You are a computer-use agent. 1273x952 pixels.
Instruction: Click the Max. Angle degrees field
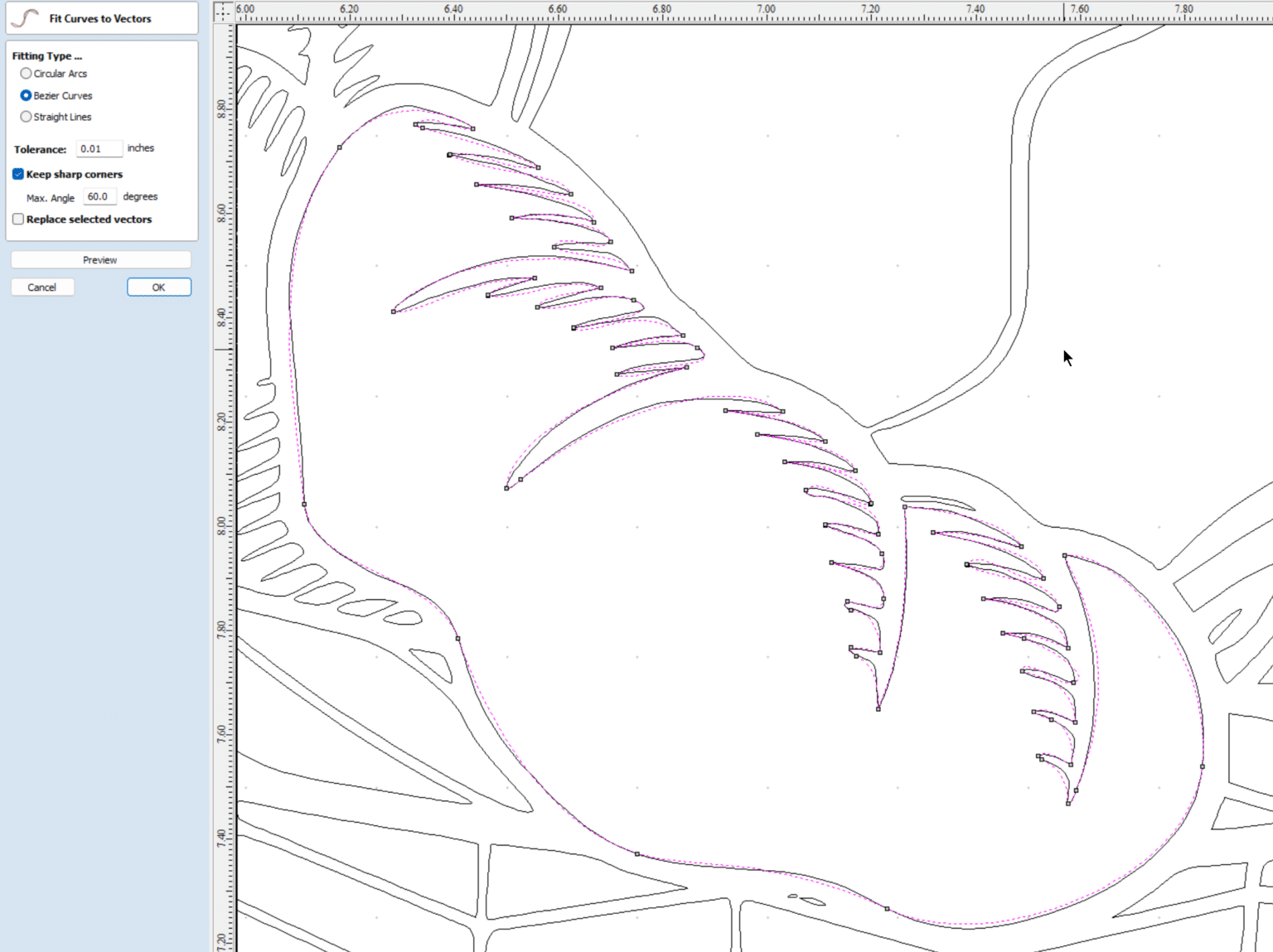[x=100, y=197]
